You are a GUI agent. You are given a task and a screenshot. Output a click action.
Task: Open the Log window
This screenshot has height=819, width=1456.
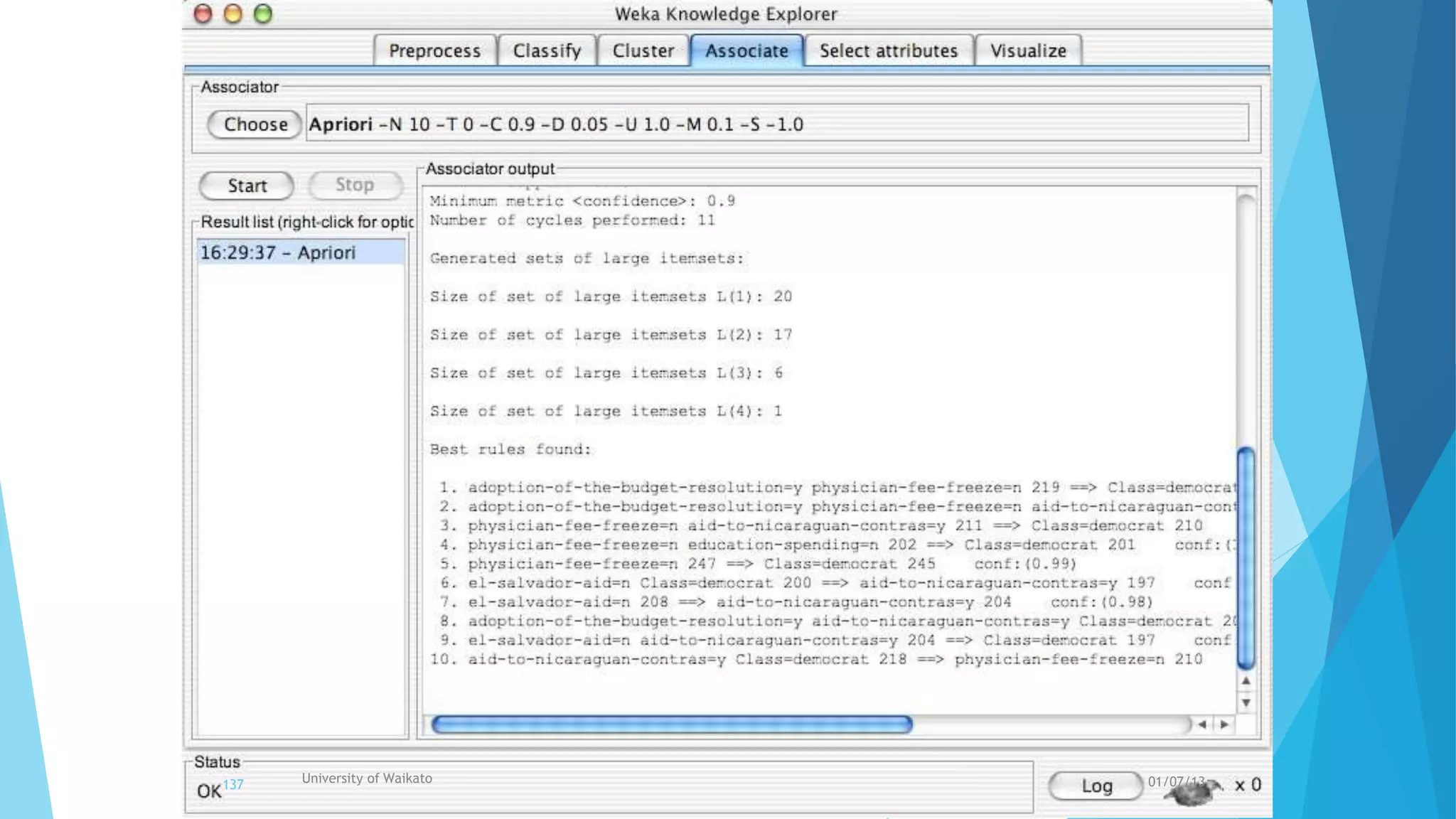click(1096, 786)
